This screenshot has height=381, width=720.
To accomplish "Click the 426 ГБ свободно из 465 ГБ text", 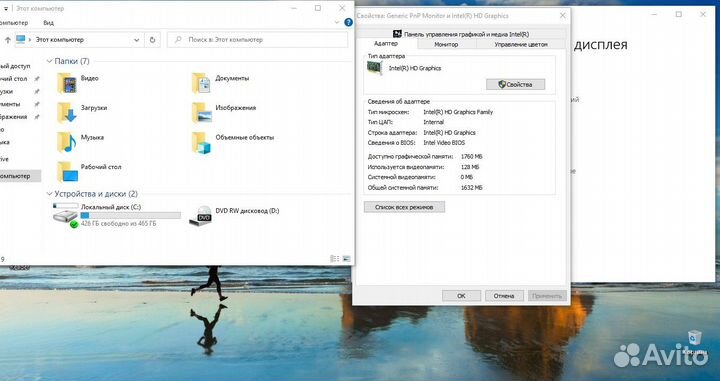I will click(118, 224).
